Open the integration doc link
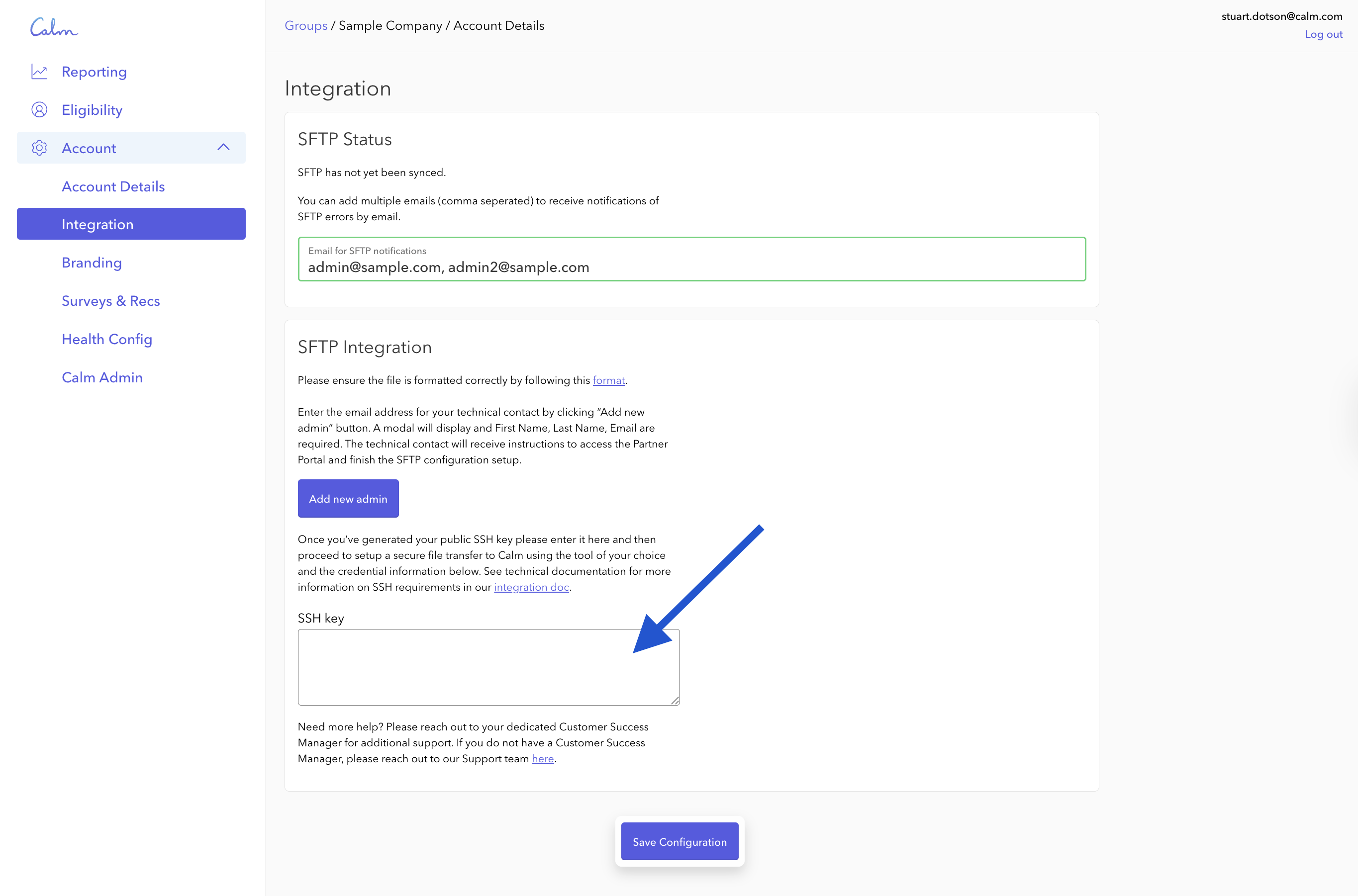 [x=531, y=587]
